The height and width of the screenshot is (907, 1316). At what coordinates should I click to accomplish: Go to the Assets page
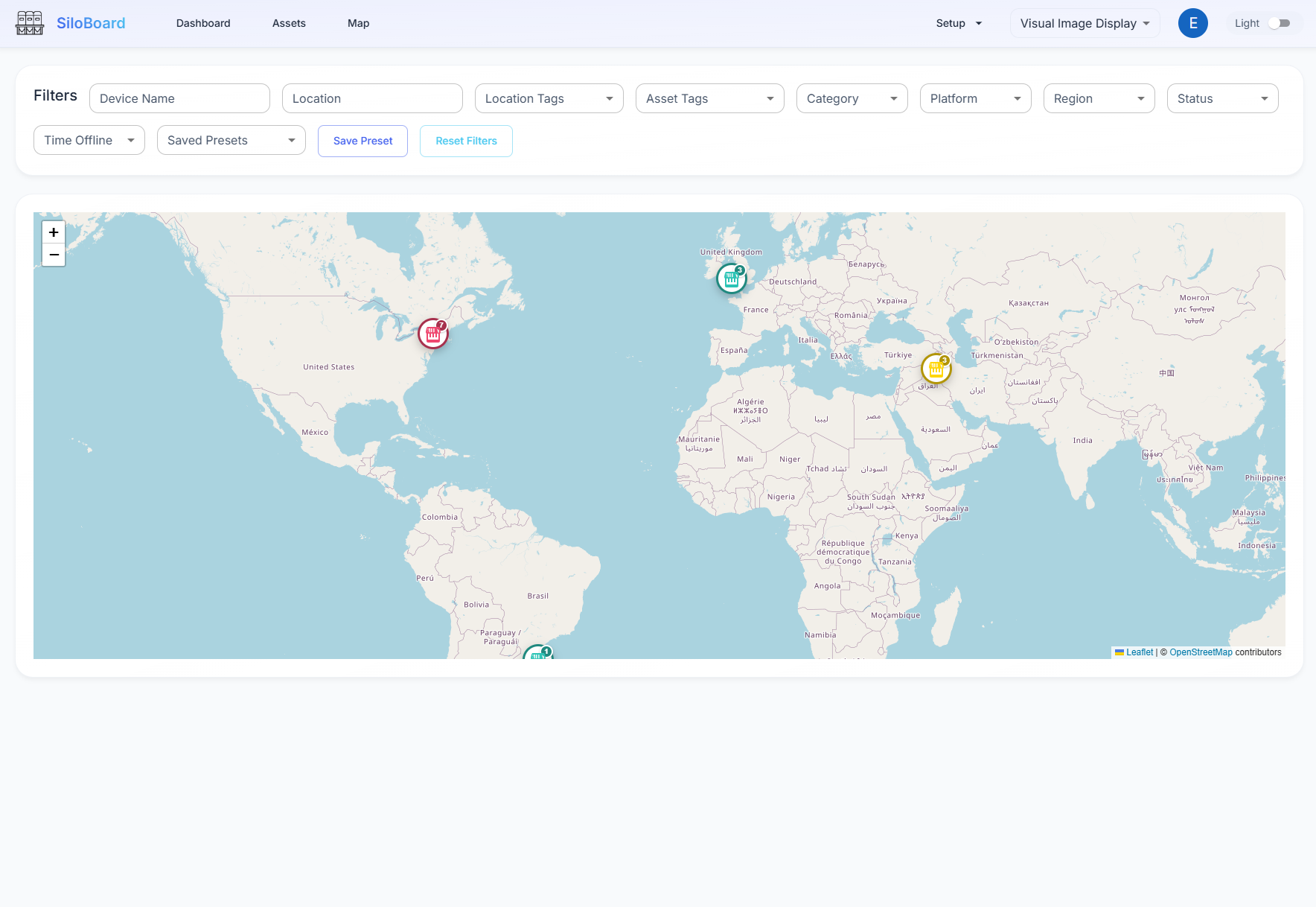pos(289,23)
